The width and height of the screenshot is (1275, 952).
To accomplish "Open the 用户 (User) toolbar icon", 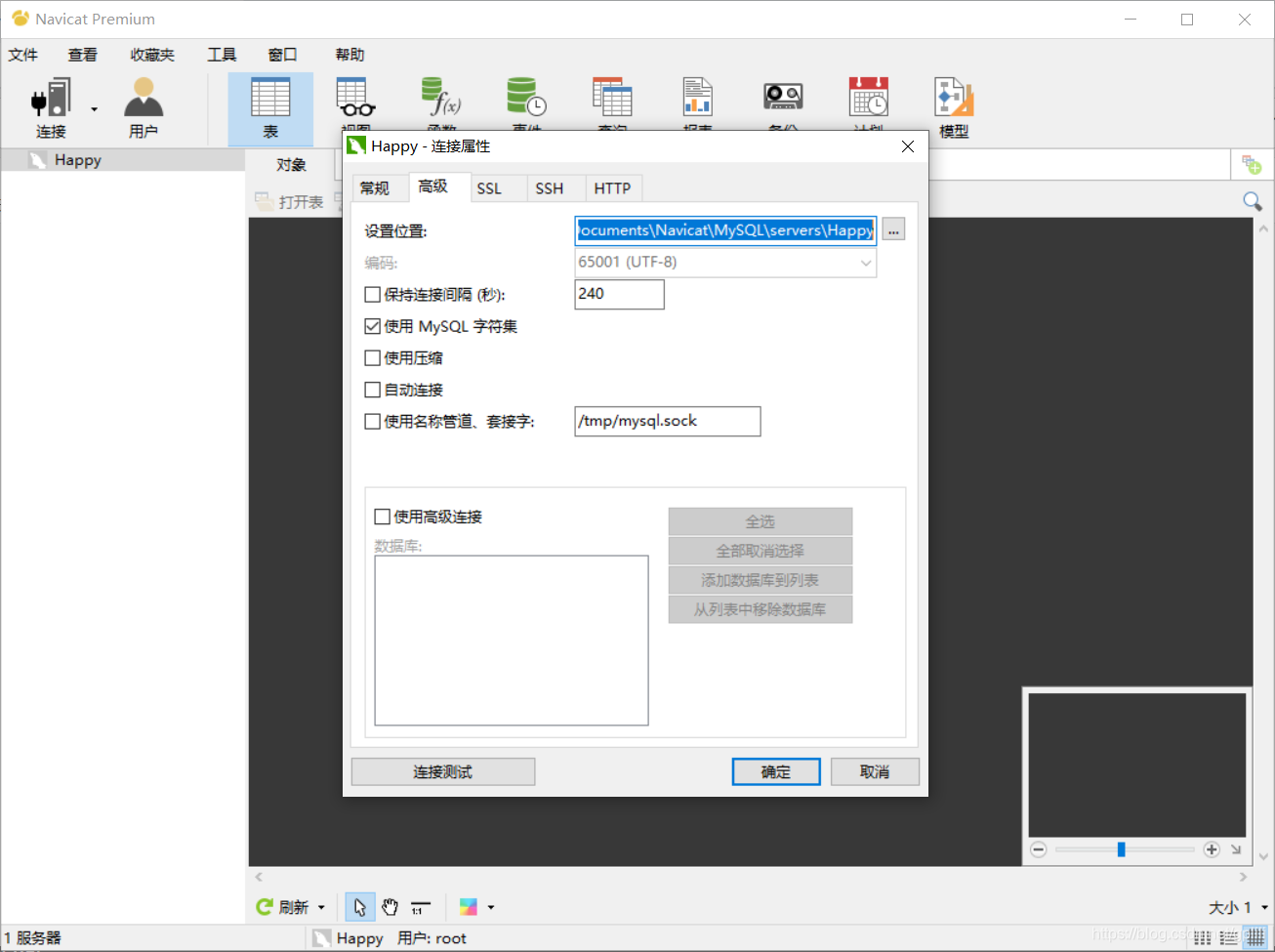I will 144,107.
